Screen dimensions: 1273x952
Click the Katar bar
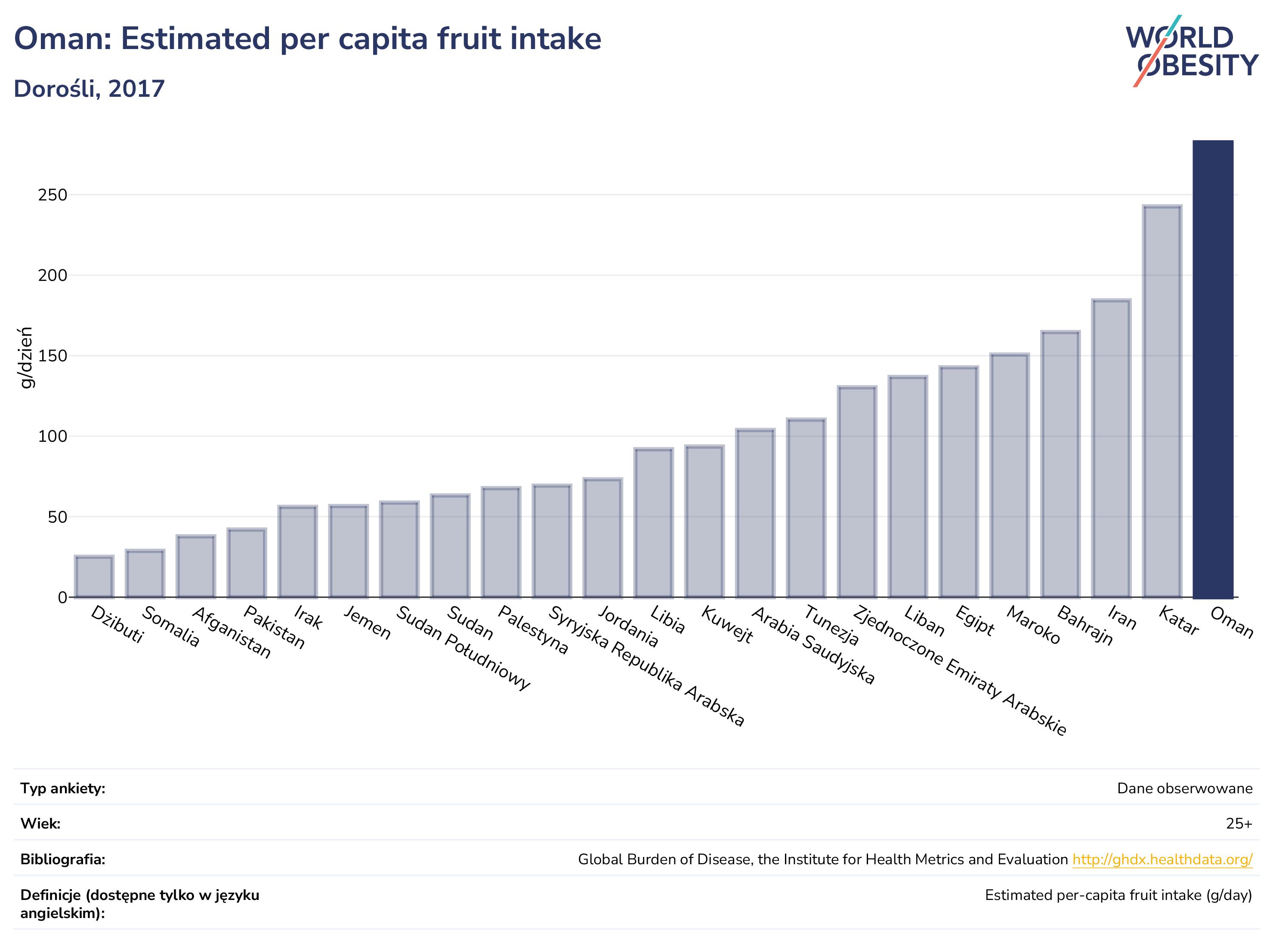pos(1162,401)
